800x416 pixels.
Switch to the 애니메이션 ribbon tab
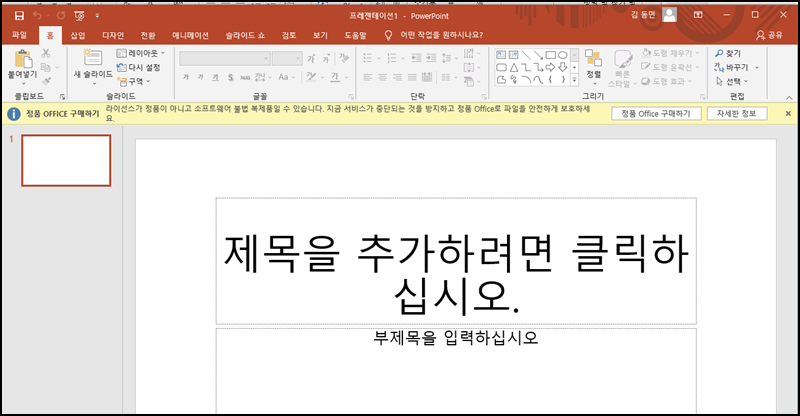[190, 35]
